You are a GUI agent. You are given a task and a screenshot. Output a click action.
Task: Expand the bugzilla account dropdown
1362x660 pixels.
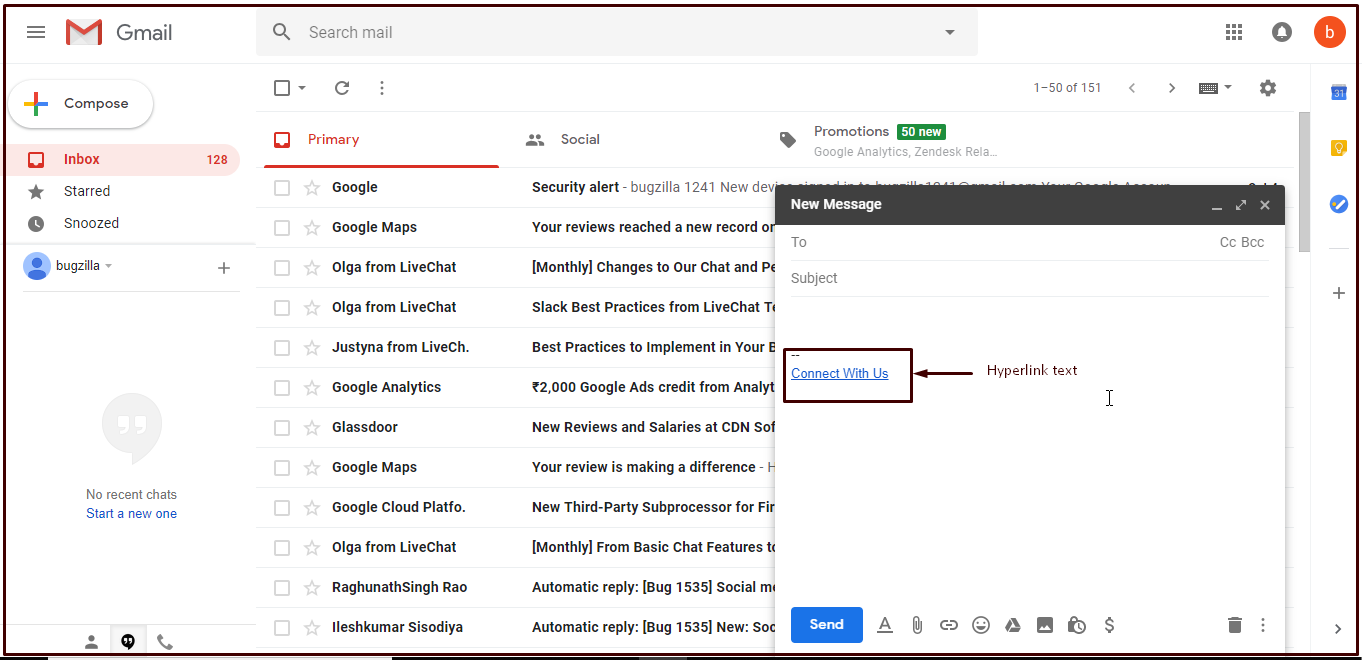click(109, 266)
